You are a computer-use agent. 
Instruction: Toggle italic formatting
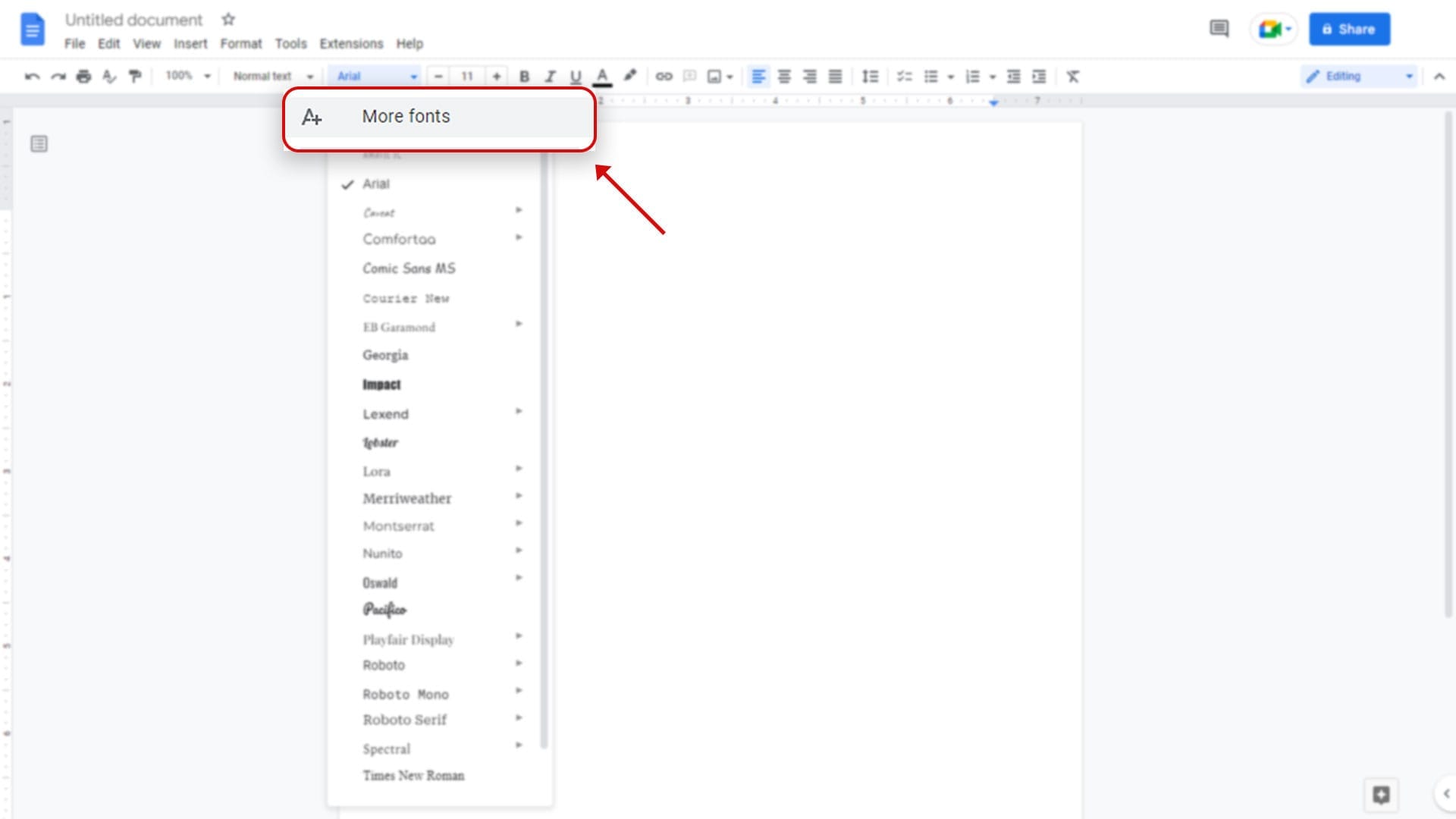(550, 76)
